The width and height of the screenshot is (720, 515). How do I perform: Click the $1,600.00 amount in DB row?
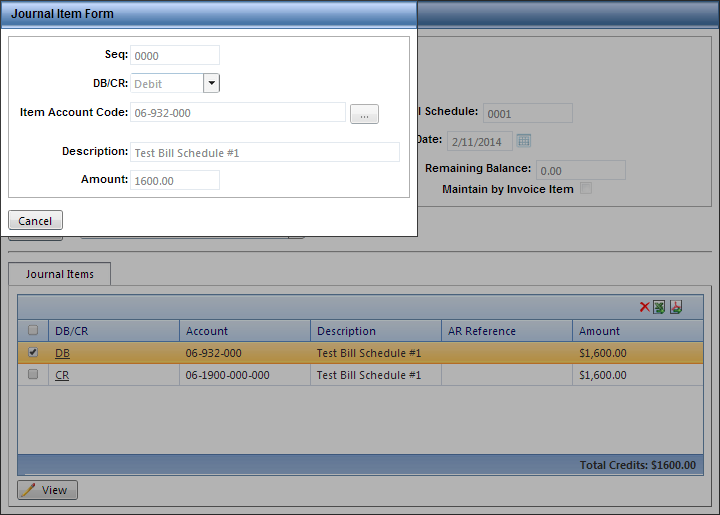tap(603, 353)
